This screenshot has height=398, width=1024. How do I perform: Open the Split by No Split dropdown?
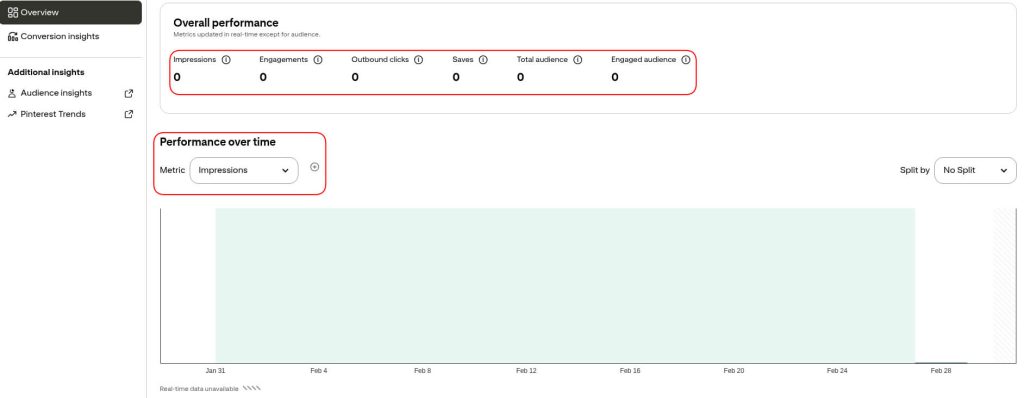point(975,171)
